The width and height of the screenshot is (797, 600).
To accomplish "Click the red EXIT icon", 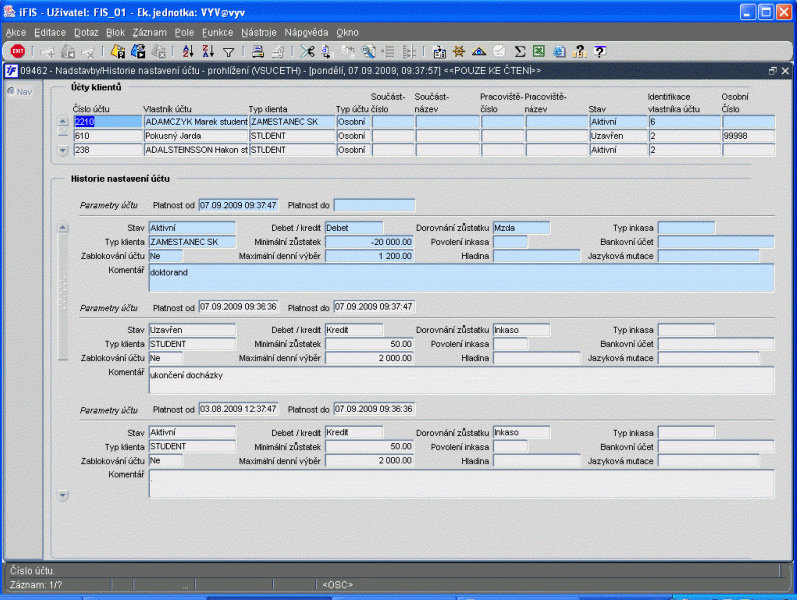I will (18, 51).
